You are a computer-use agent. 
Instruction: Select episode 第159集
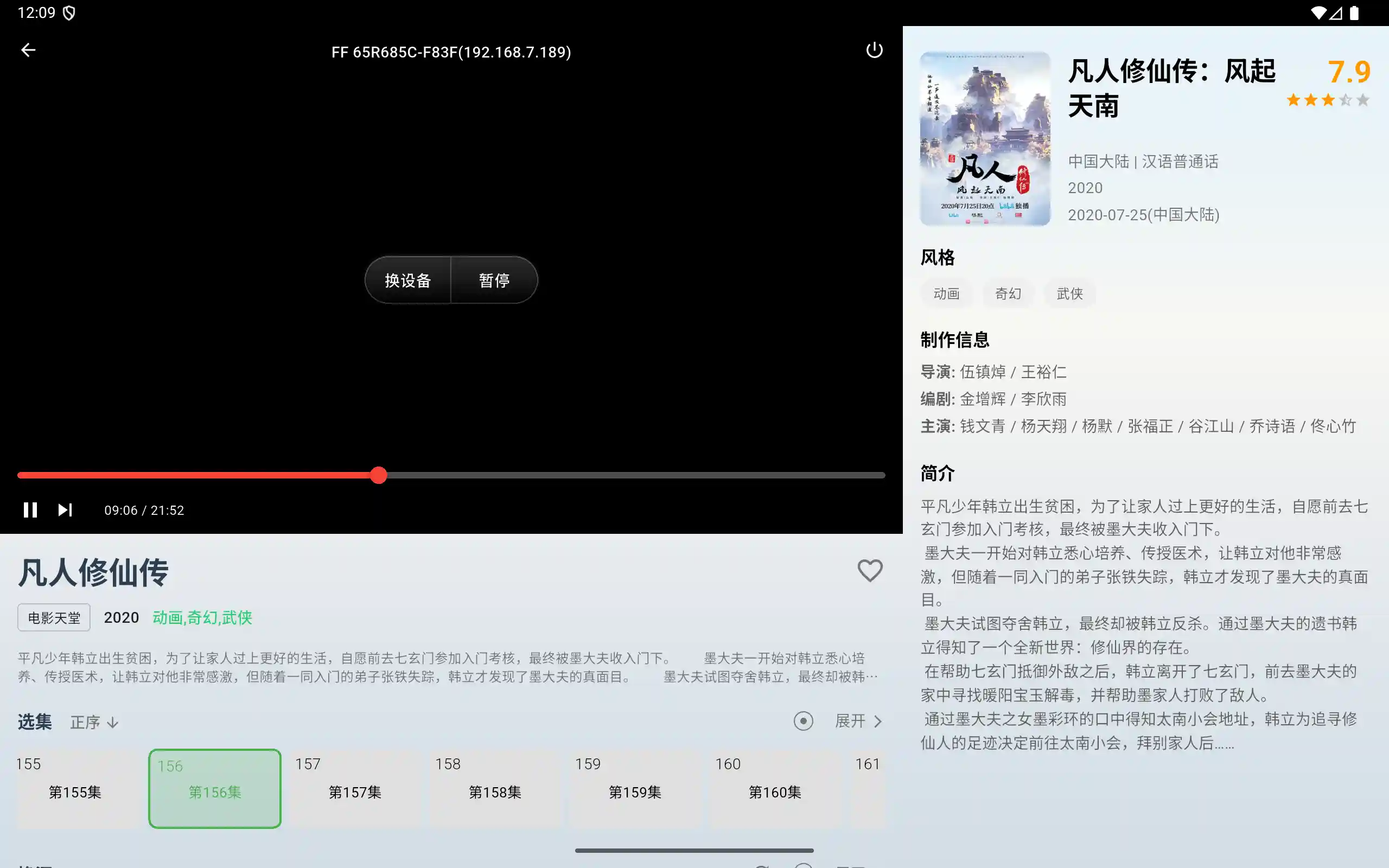pyautogui.click(x=635, y=788)
